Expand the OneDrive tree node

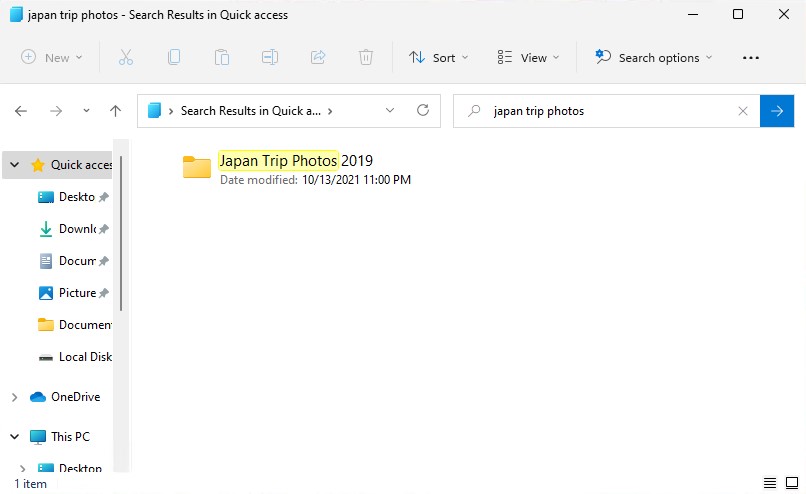click(14, 397)
